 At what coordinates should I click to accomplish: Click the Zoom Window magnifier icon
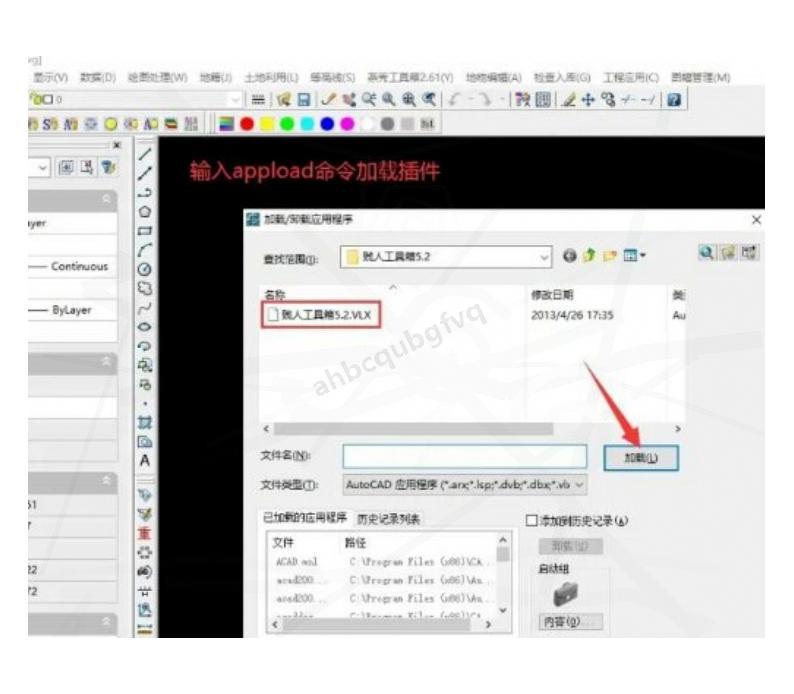(x=389, y=100)
